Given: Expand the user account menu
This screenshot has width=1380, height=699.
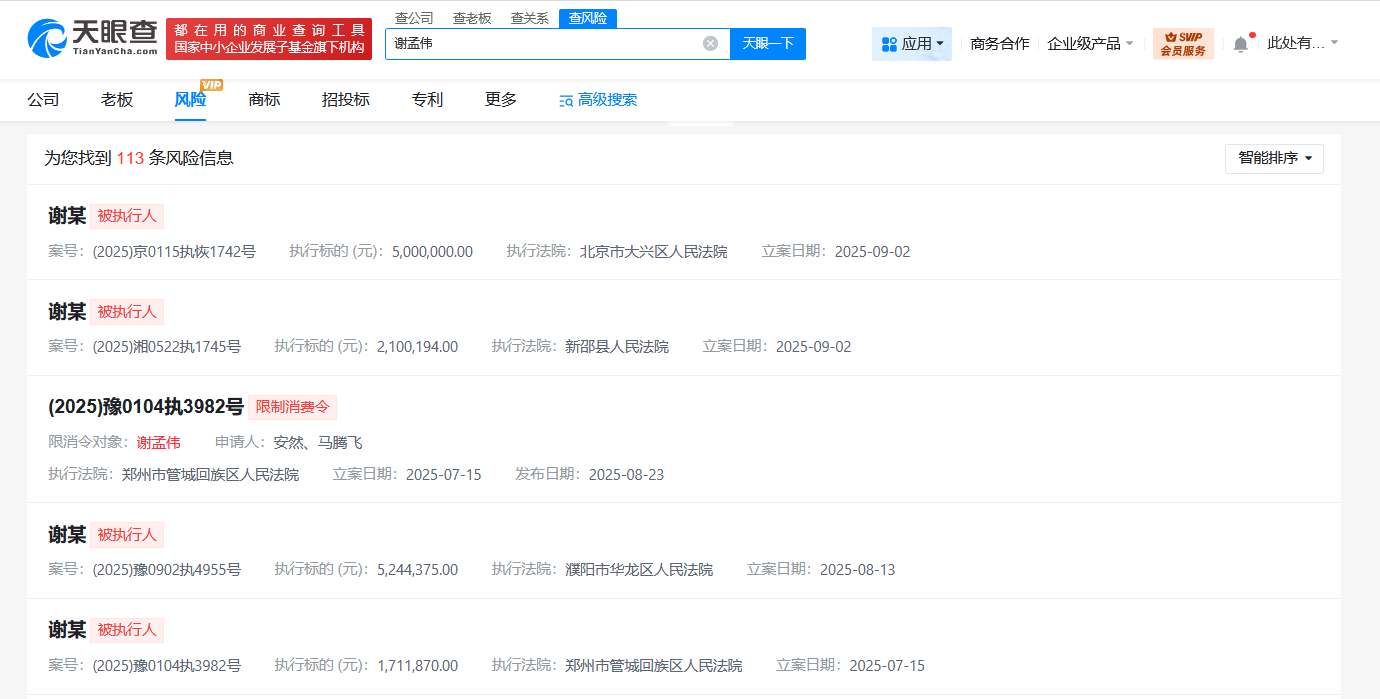Looking at the screenshot, I should pyautogui.click(x=1302, y=43).
